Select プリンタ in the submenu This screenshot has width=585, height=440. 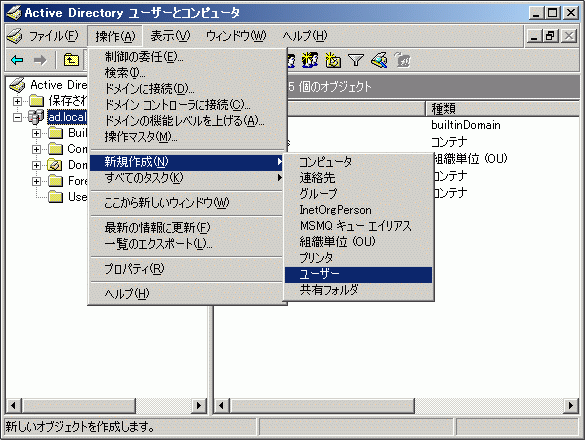pyautogui.click(x=359, y=258)
